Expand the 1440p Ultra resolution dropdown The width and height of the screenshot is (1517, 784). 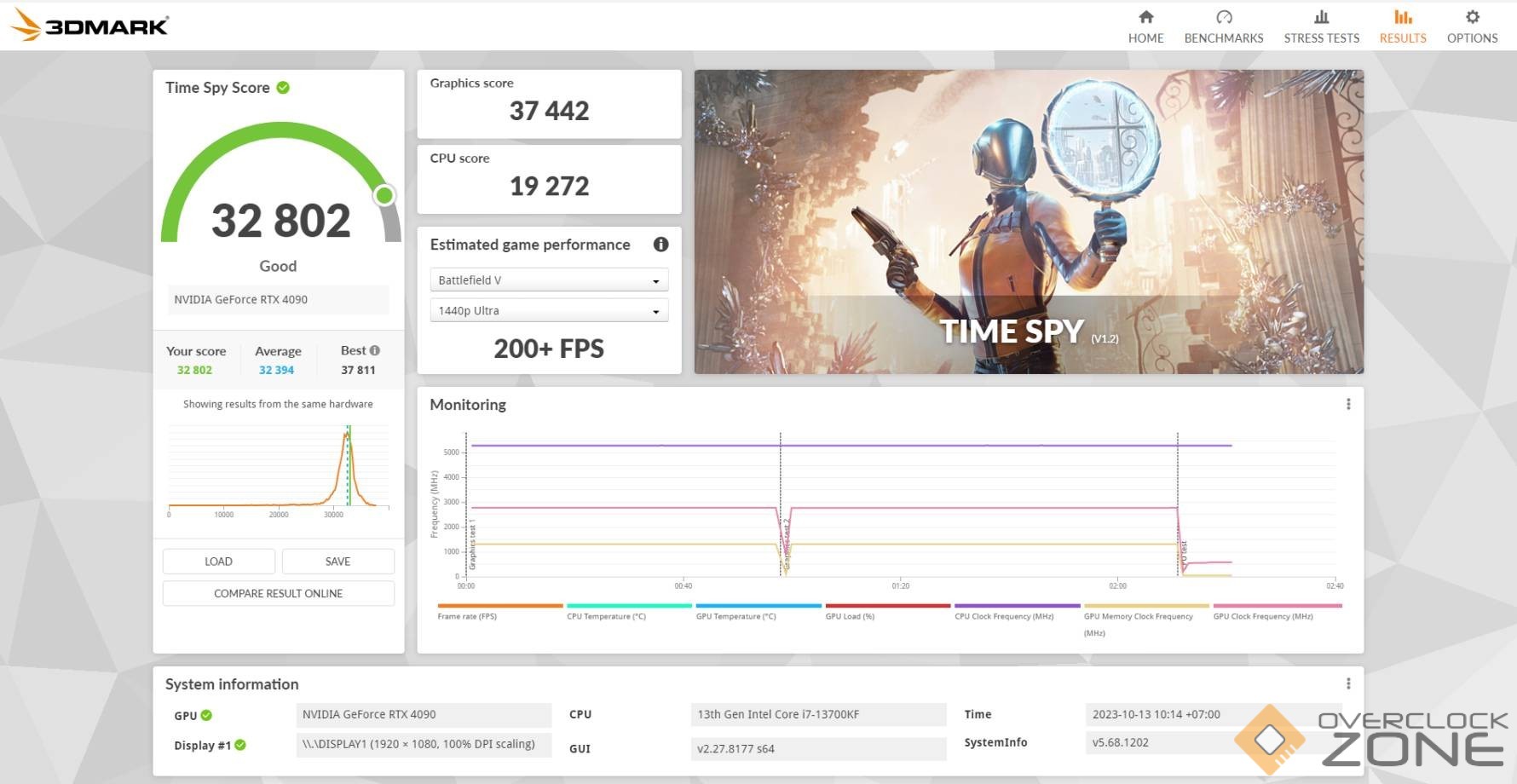(549, 311)
